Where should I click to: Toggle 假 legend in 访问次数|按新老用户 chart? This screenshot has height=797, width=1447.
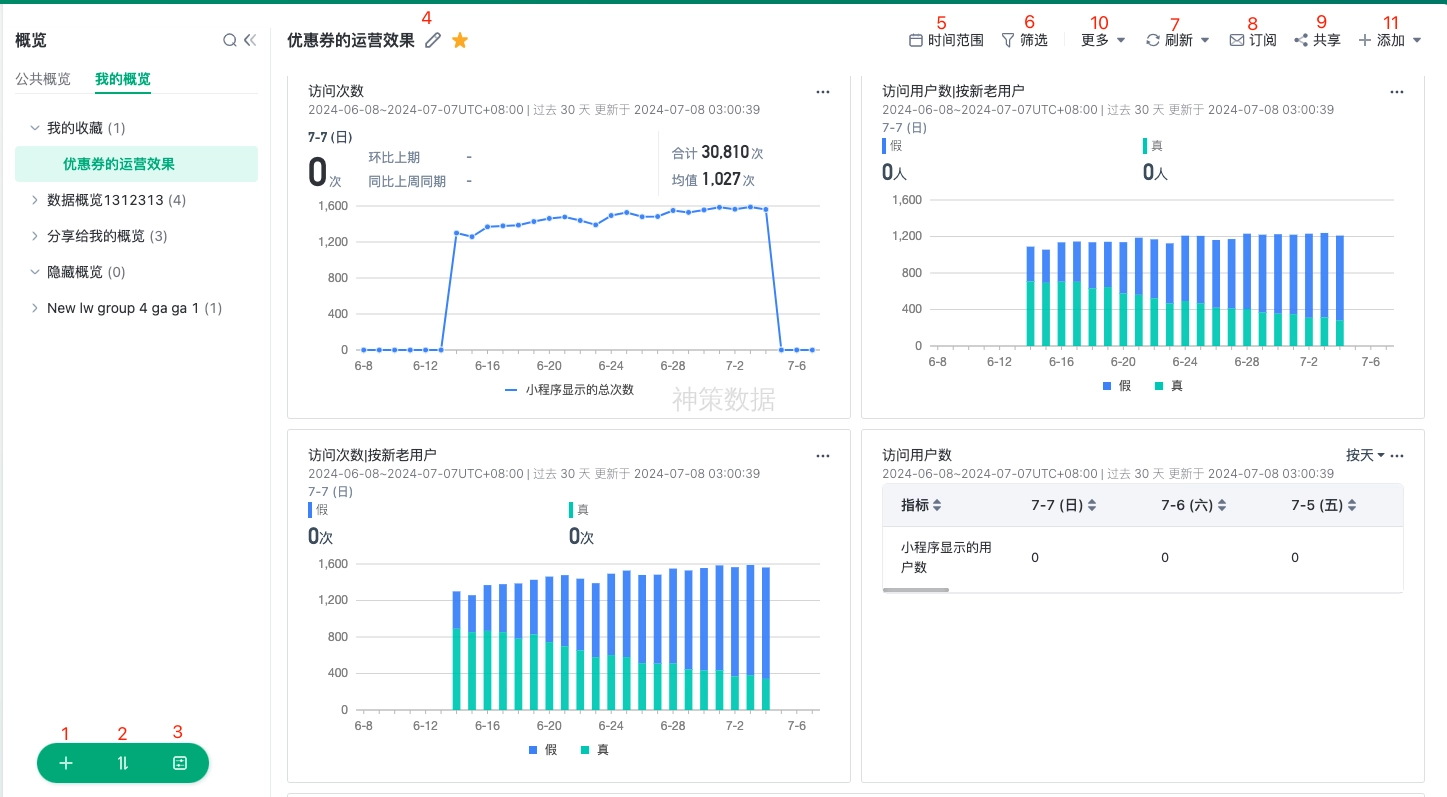click(543, 750)
